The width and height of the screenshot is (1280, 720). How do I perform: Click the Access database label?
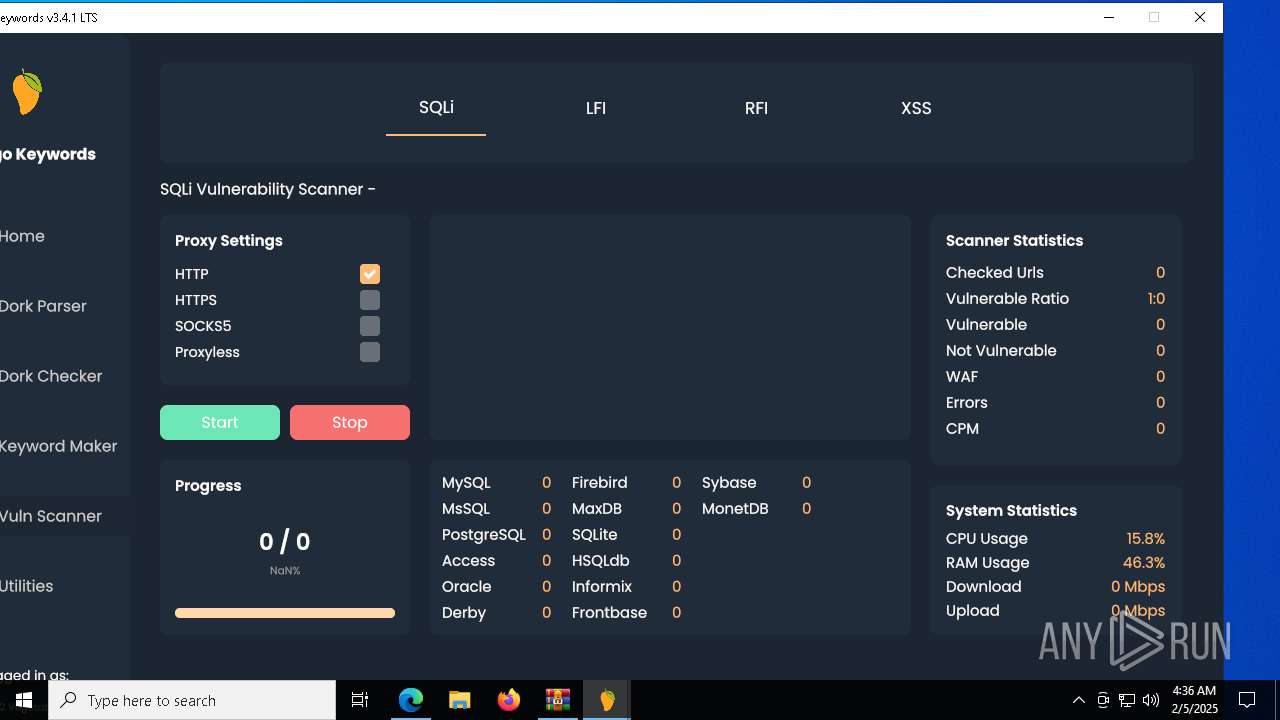point(469,561)
